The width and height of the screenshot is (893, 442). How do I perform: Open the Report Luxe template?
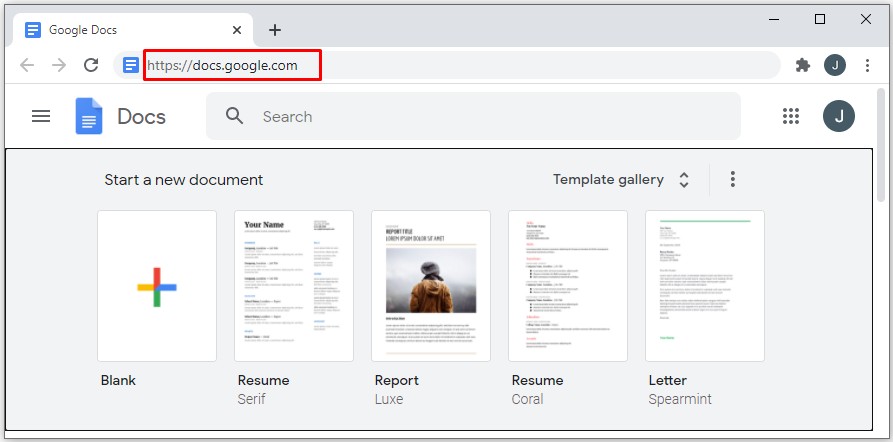[x=431, y=286]
